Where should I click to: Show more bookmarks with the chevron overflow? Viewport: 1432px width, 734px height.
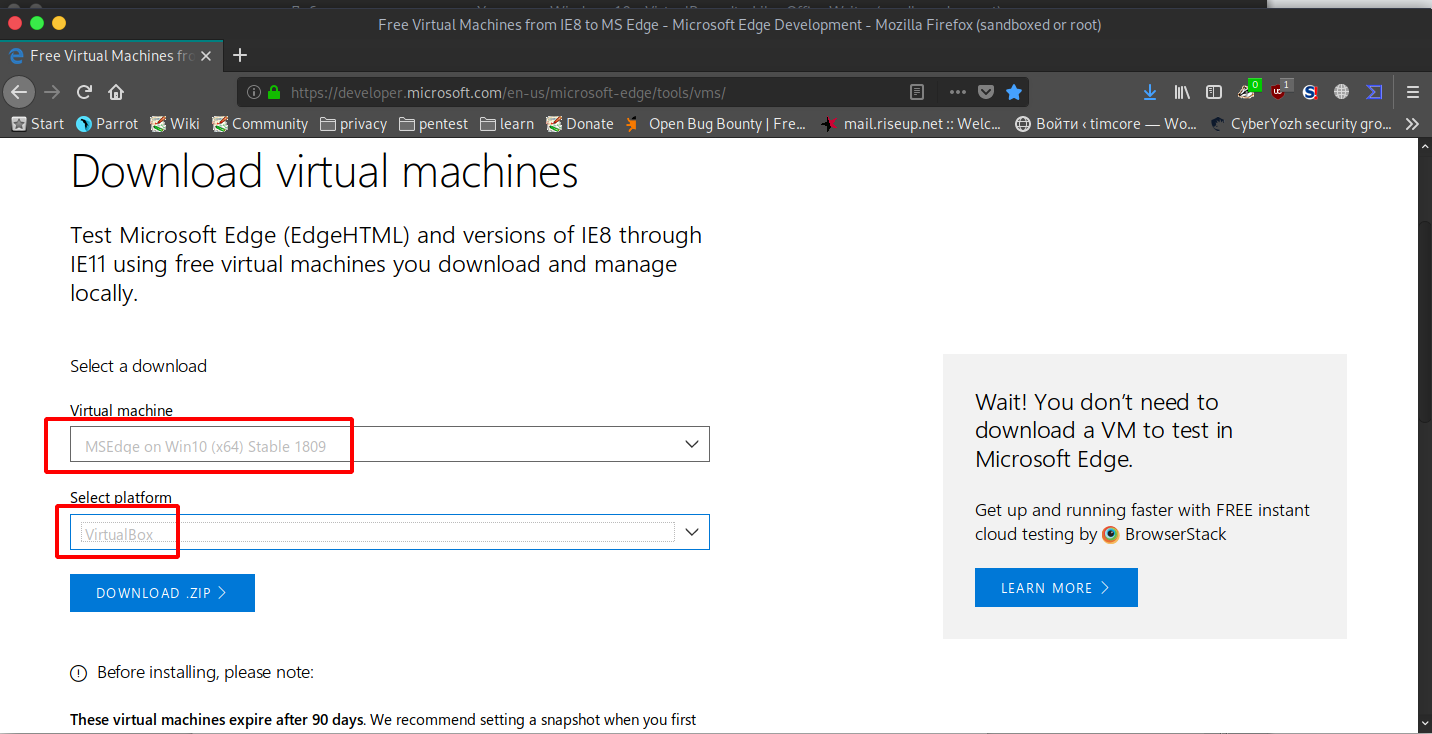[x=1412, y=124]
